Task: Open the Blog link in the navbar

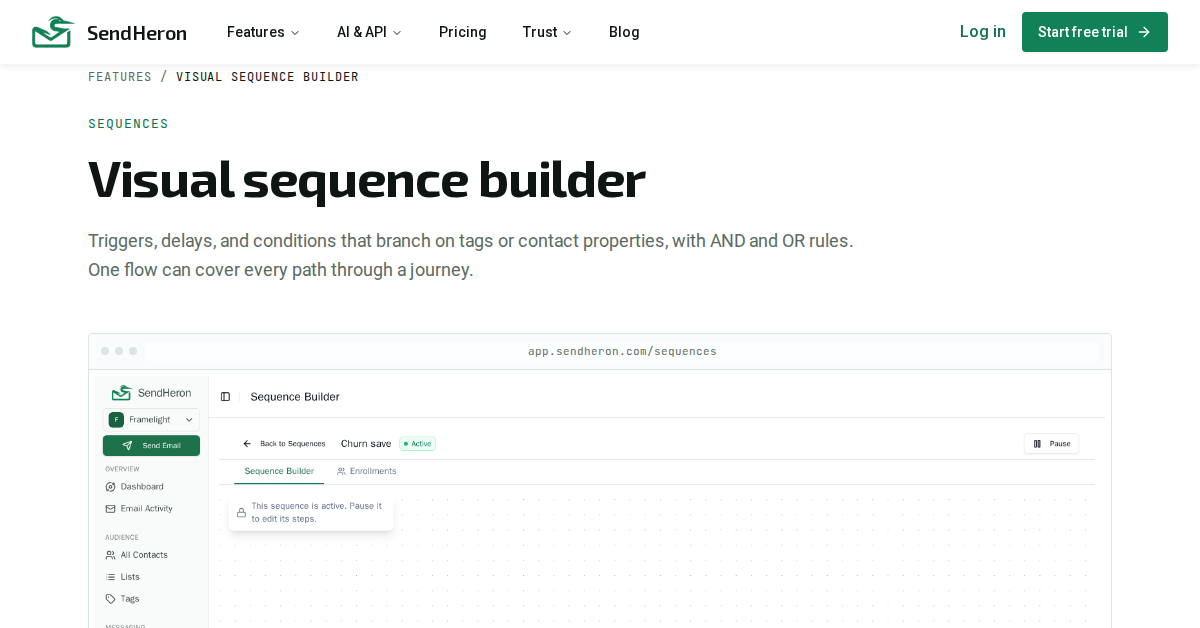Action: pos(624,32)
